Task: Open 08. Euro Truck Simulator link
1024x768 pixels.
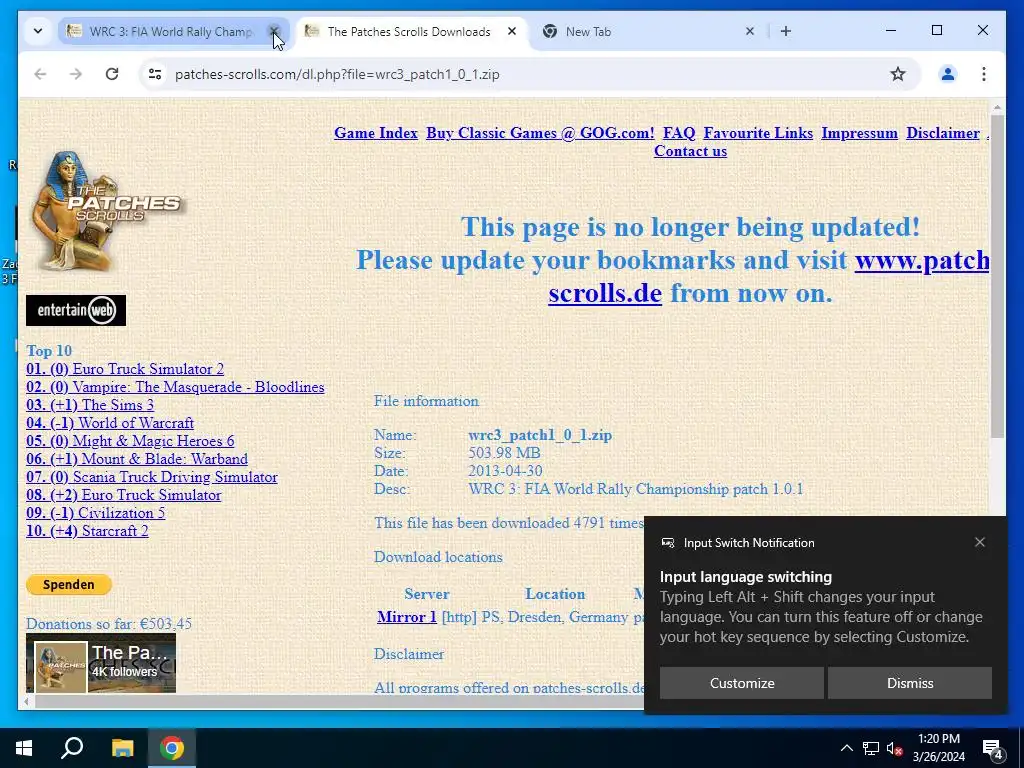Action: (123, 495)
